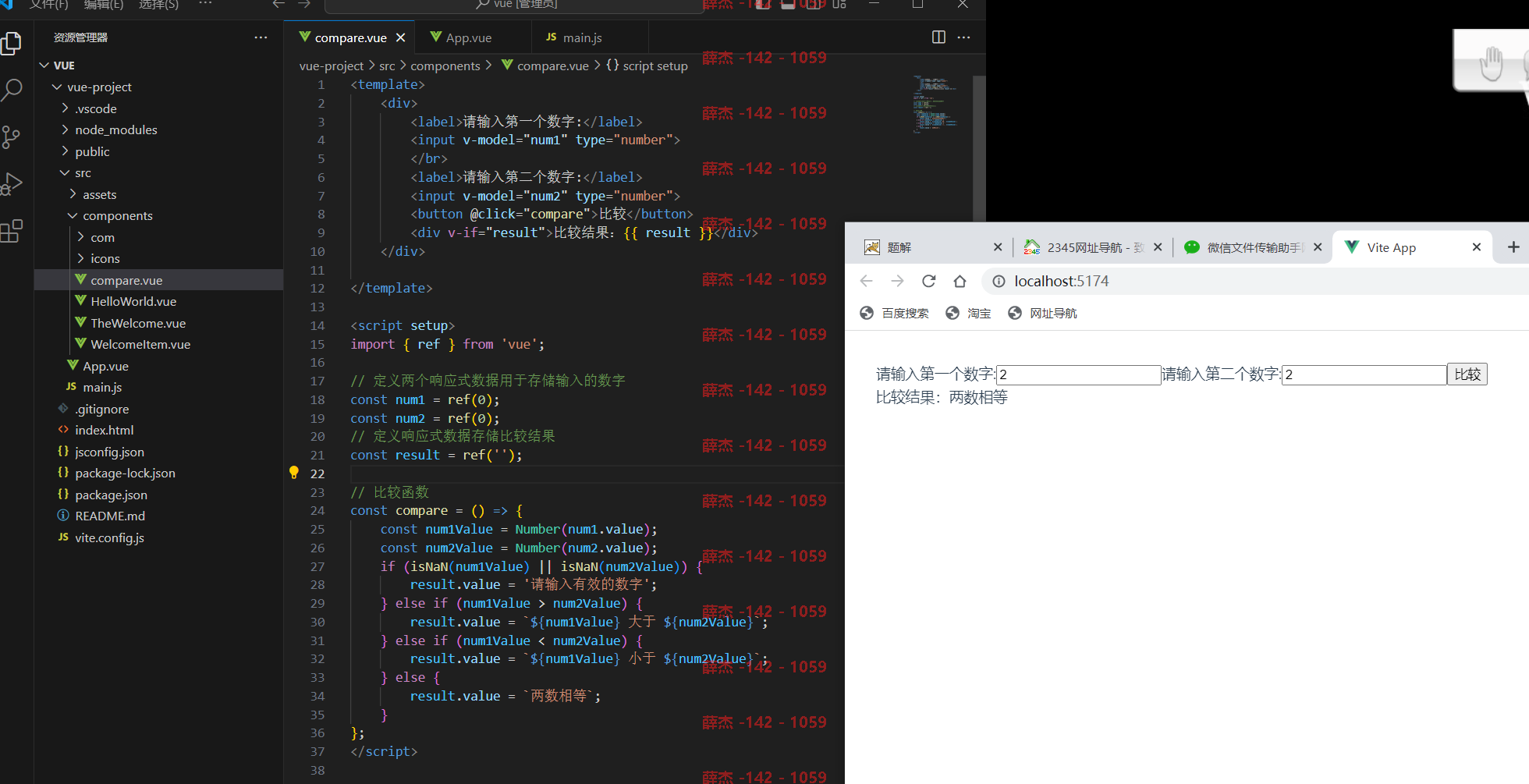Open the Search view in the activity bar
Screen dimensions: 1529x784
(12, 90)
